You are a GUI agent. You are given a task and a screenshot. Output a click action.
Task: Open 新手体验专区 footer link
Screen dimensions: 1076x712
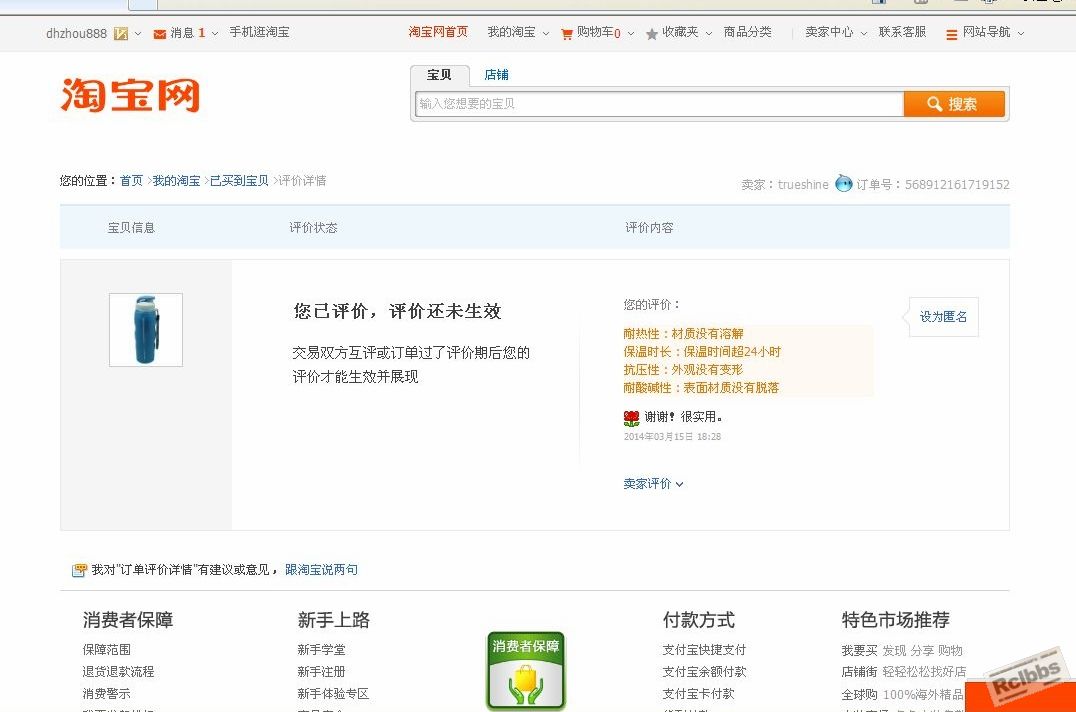pos(333,693)
